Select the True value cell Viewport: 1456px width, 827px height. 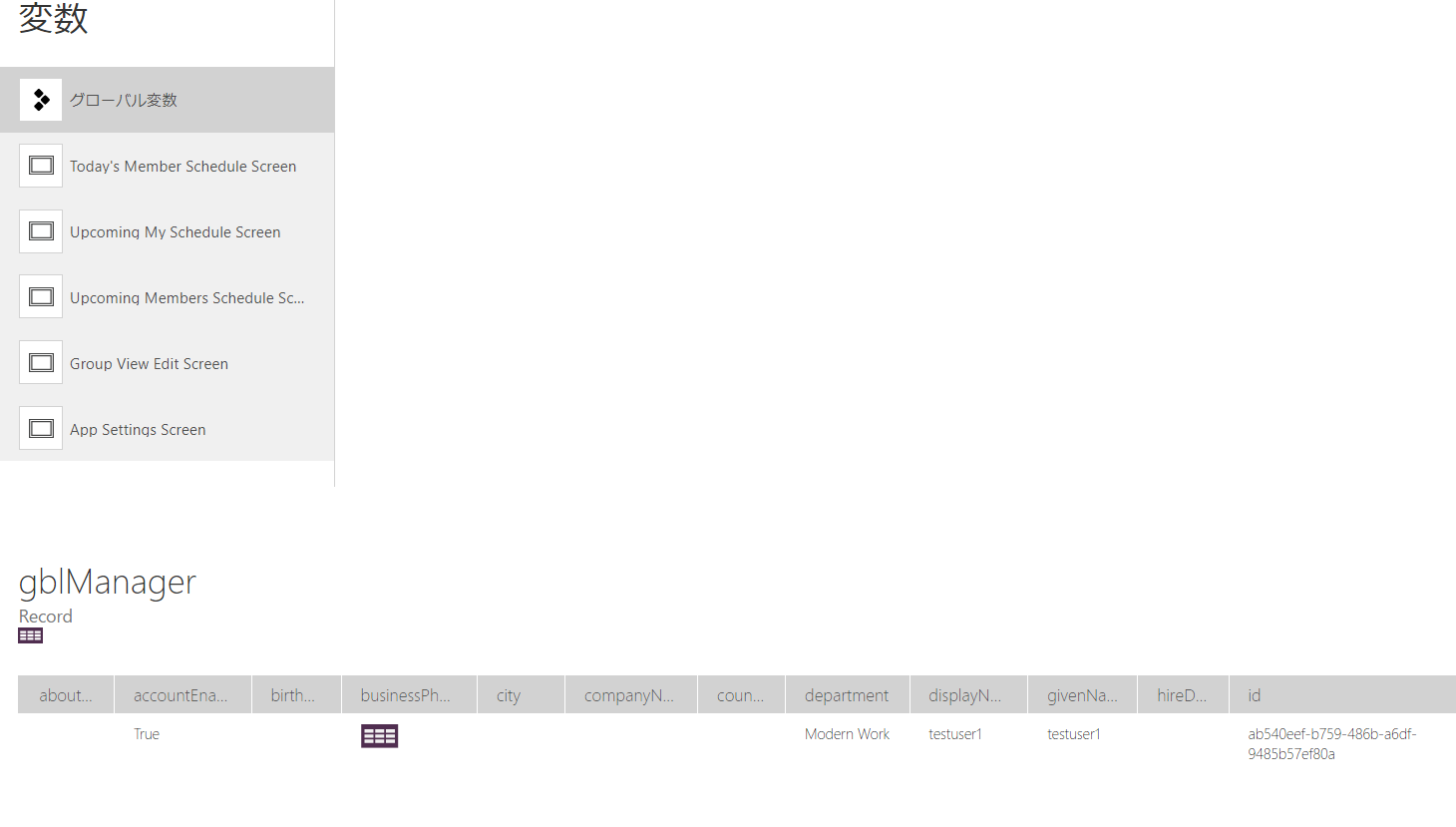pyautogui.click(x=147, y=734)
